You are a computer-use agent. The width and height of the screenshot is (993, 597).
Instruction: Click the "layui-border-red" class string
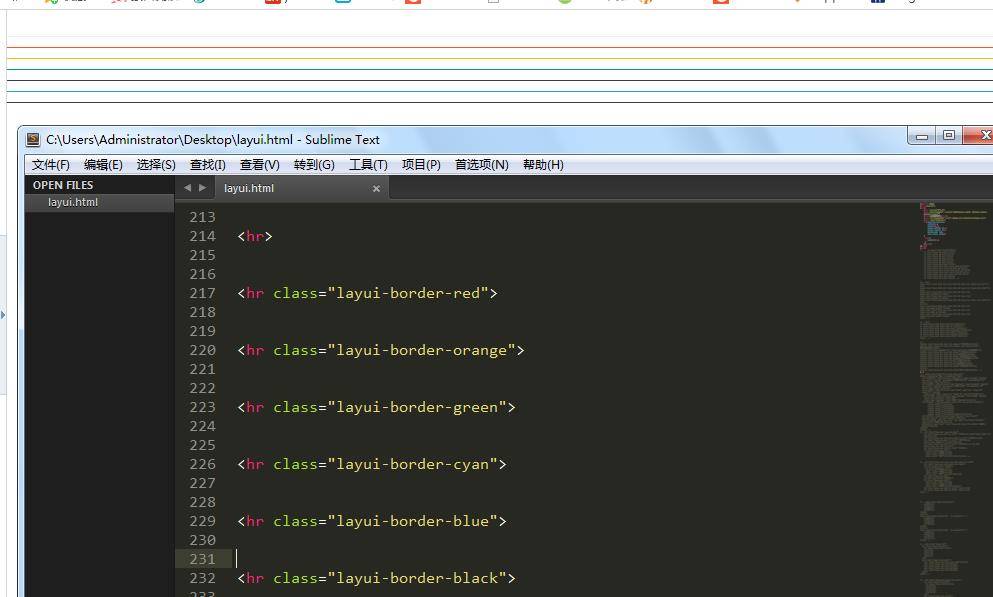tap(408, 293)
